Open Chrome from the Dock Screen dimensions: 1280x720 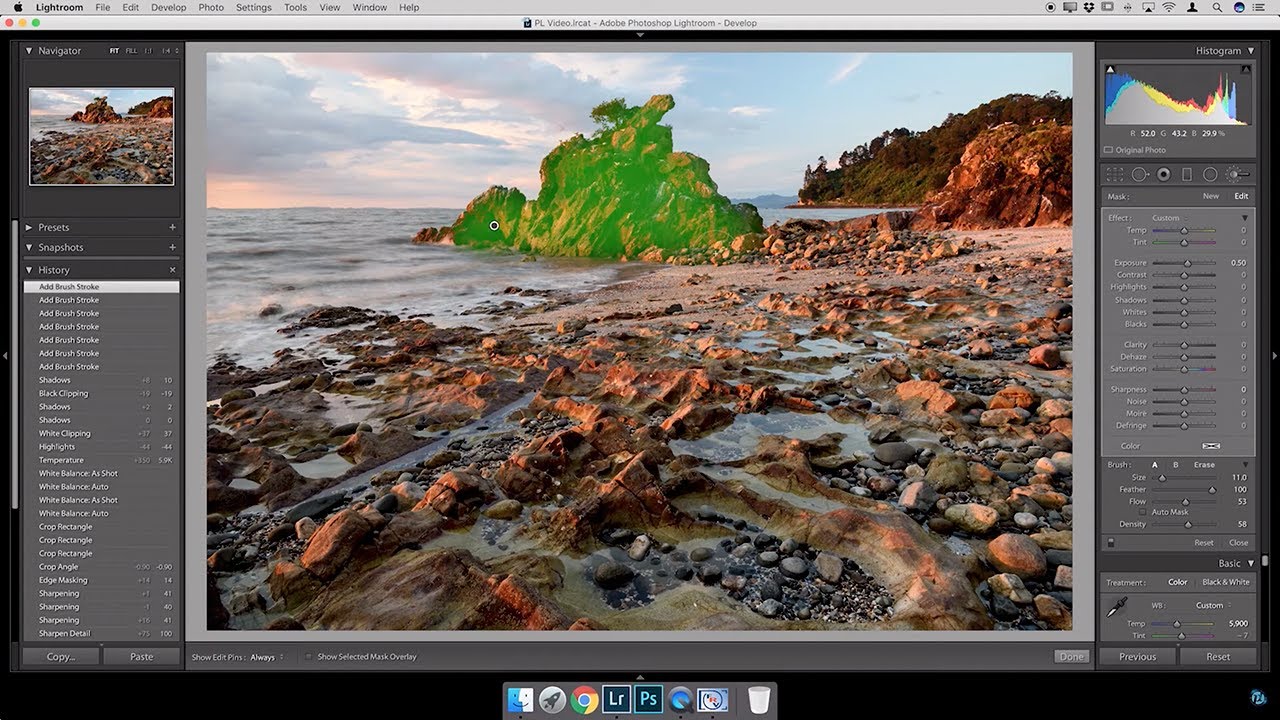[584, 699]
